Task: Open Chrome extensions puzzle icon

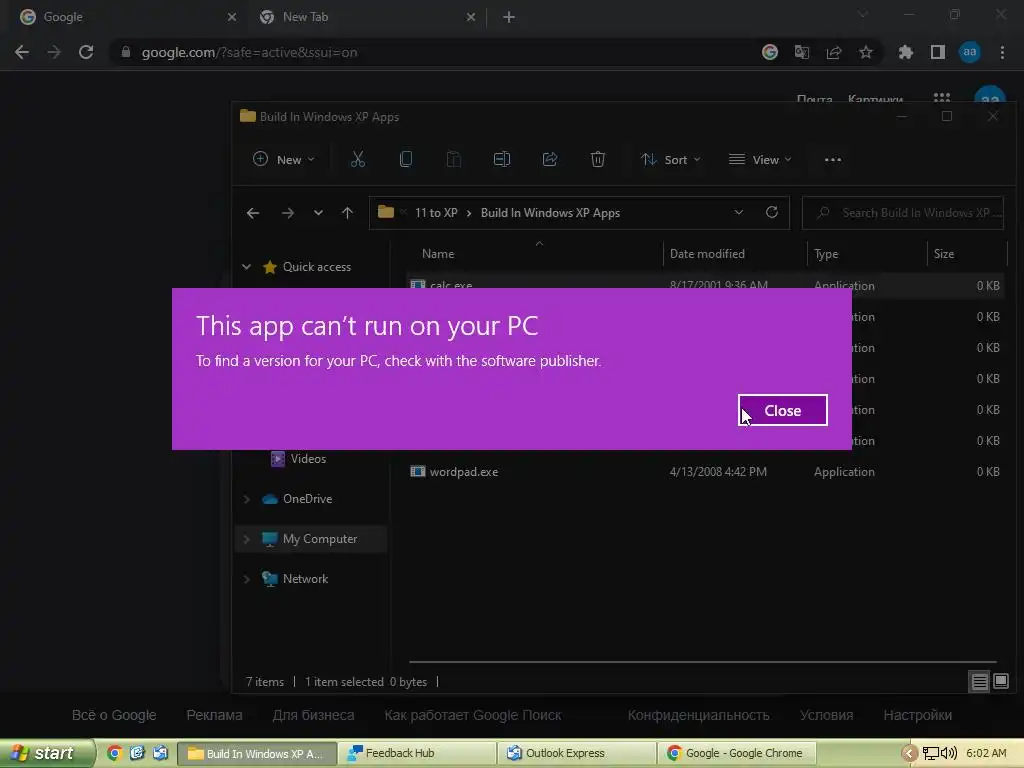Action: [905, 52]
